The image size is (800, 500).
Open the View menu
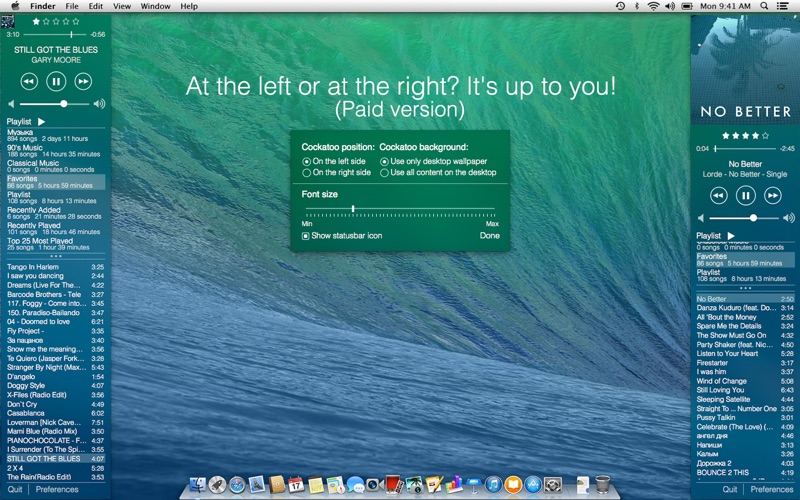pos(121,6)
